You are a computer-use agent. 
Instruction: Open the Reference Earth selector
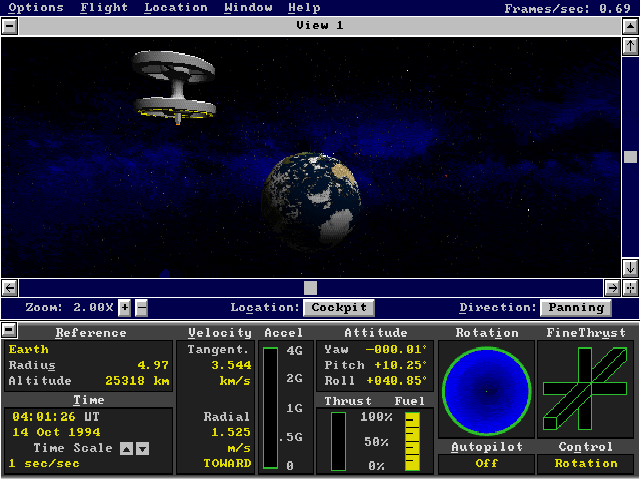(x=28, y=350)
